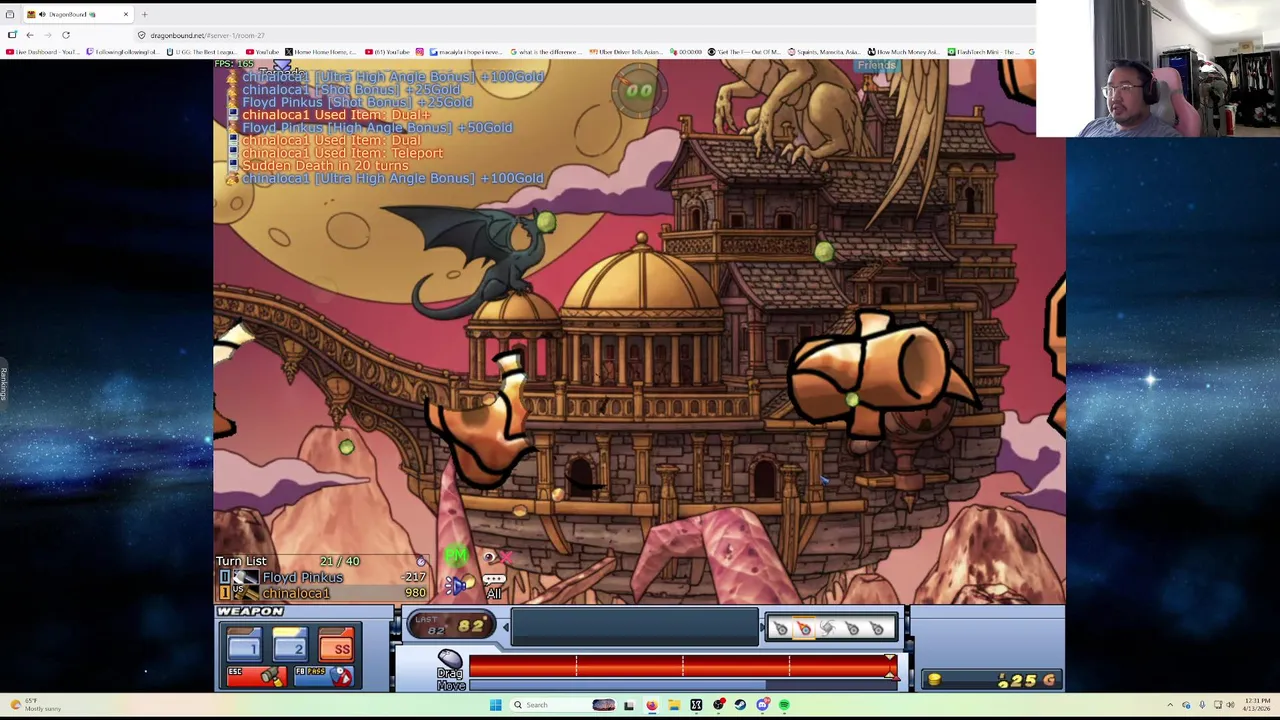This screenshot has width=1280, height=720.
Task: Reload the page
Action: (66, 35)
